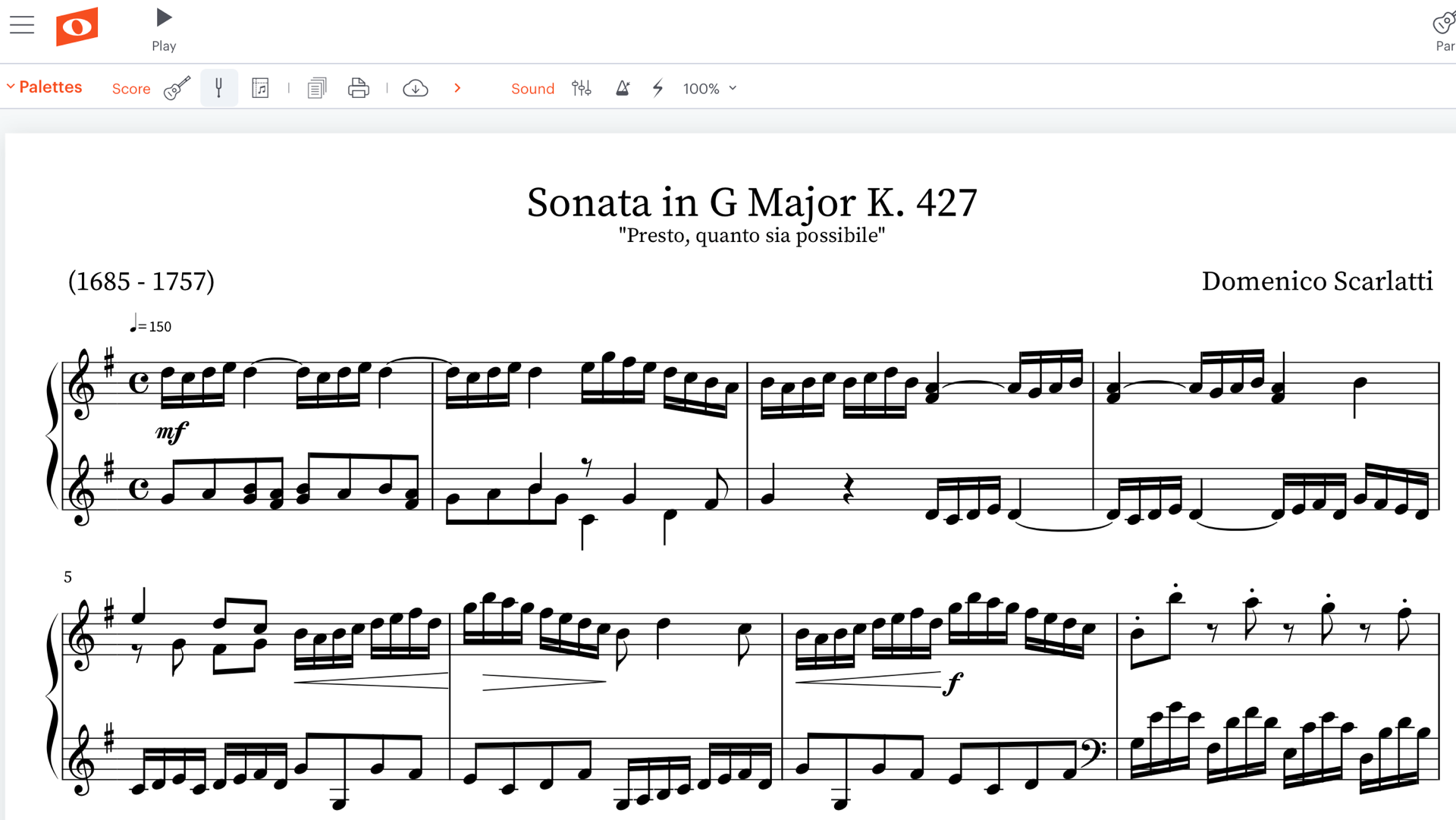Image resolution: width=1456 pixels, height=820 pixels.
Task: Click the measure number 5
Action: click(x=67, y=577)
